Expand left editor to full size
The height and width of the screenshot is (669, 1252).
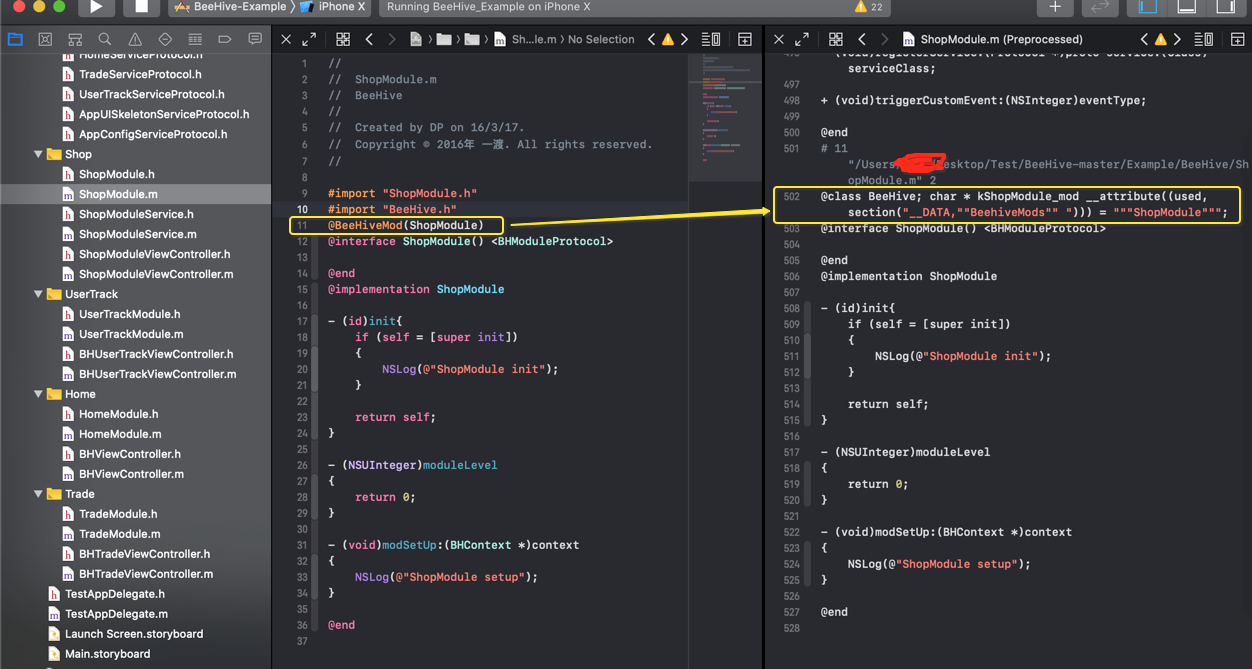(309, 40)
